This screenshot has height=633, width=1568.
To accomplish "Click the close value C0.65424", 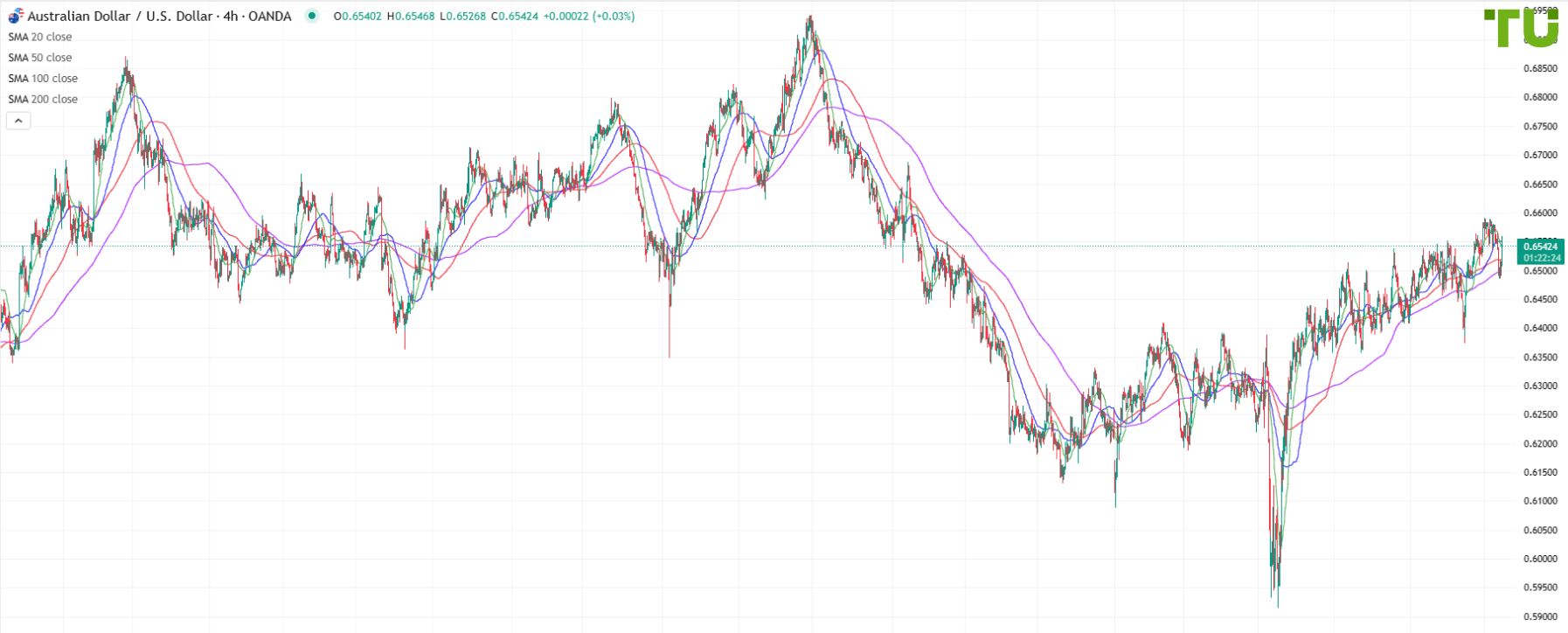I will click(x=514, y=17).
